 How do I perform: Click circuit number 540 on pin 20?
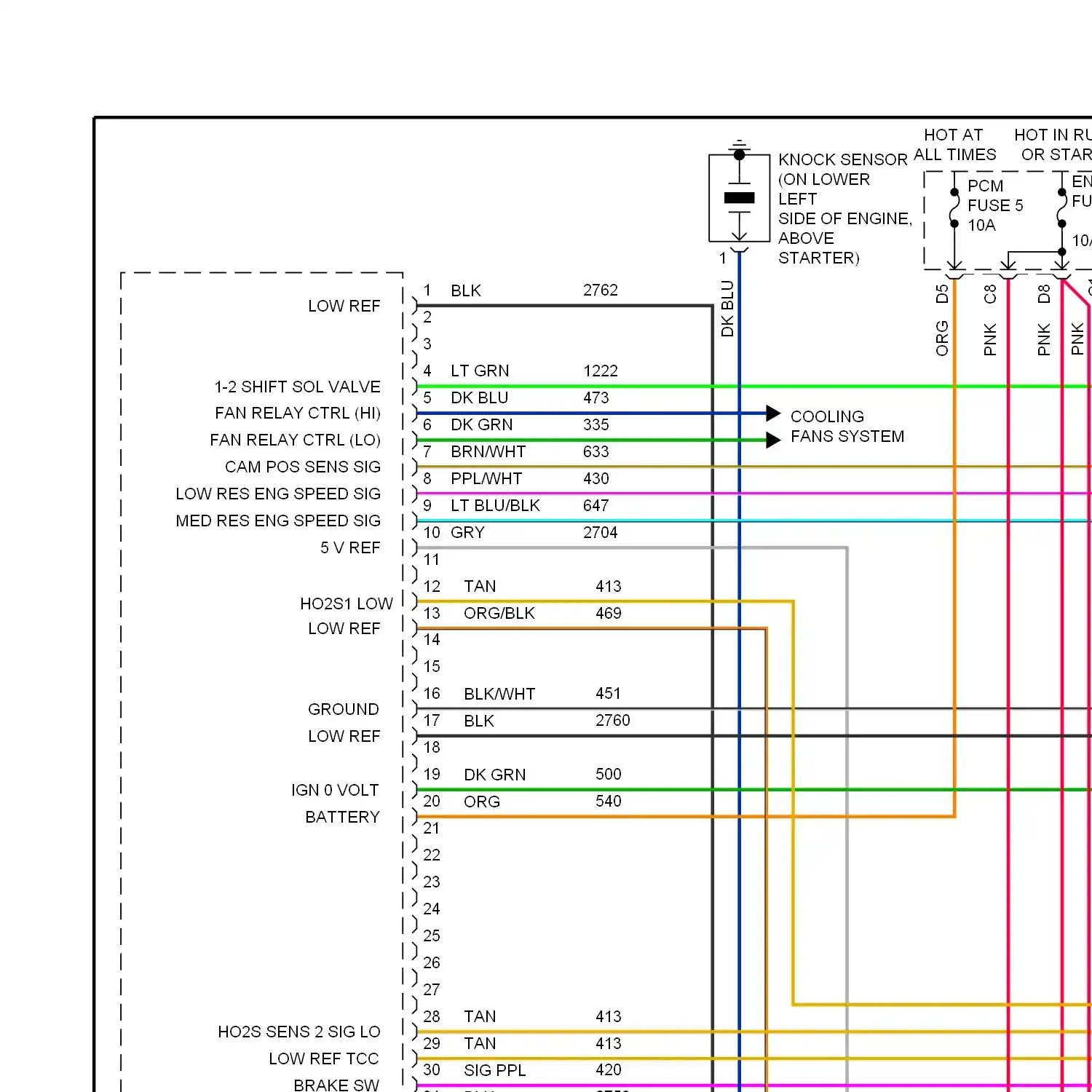(609, 802)
